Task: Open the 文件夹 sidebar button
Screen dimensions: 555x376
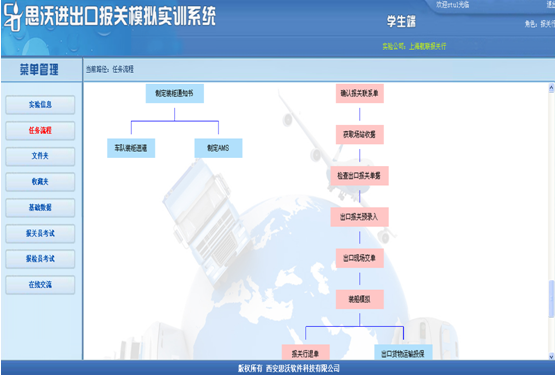Action: coord(40,156)
